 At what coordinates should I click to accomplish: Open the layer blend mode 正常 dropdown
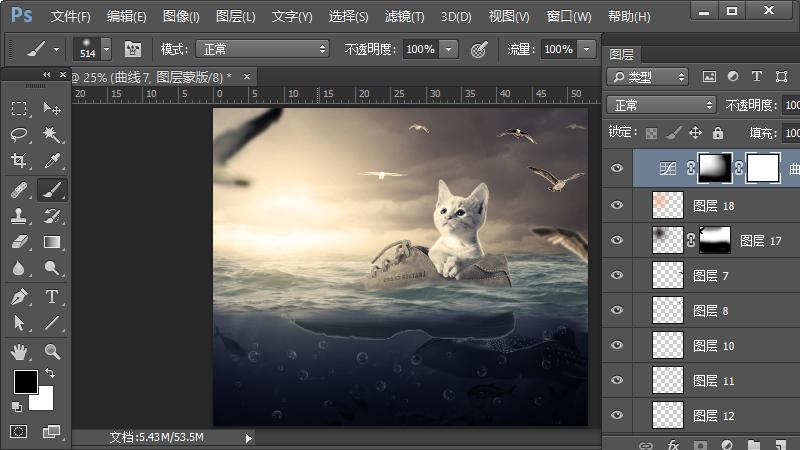coord(661,105)
